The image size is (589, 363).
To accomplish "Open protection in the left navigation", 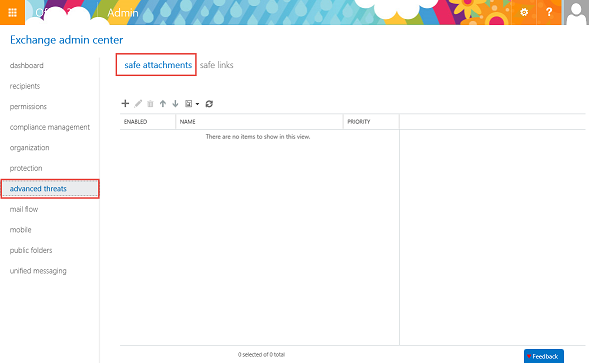I will click(x=26, y=168).
